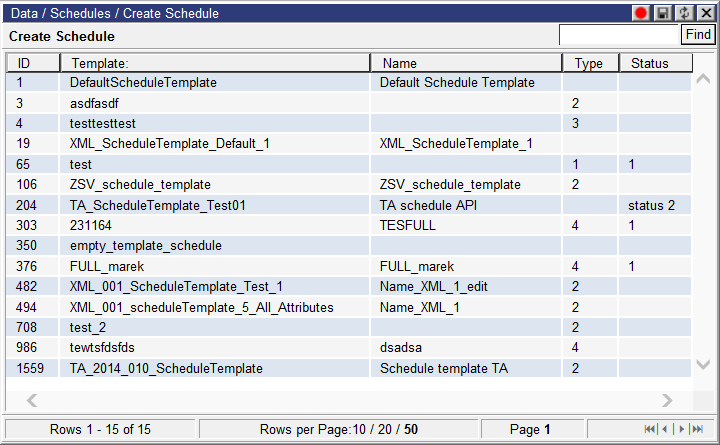
Task: Sort by the Type column header
Action: pyautogui.click(x=589, y=63)
